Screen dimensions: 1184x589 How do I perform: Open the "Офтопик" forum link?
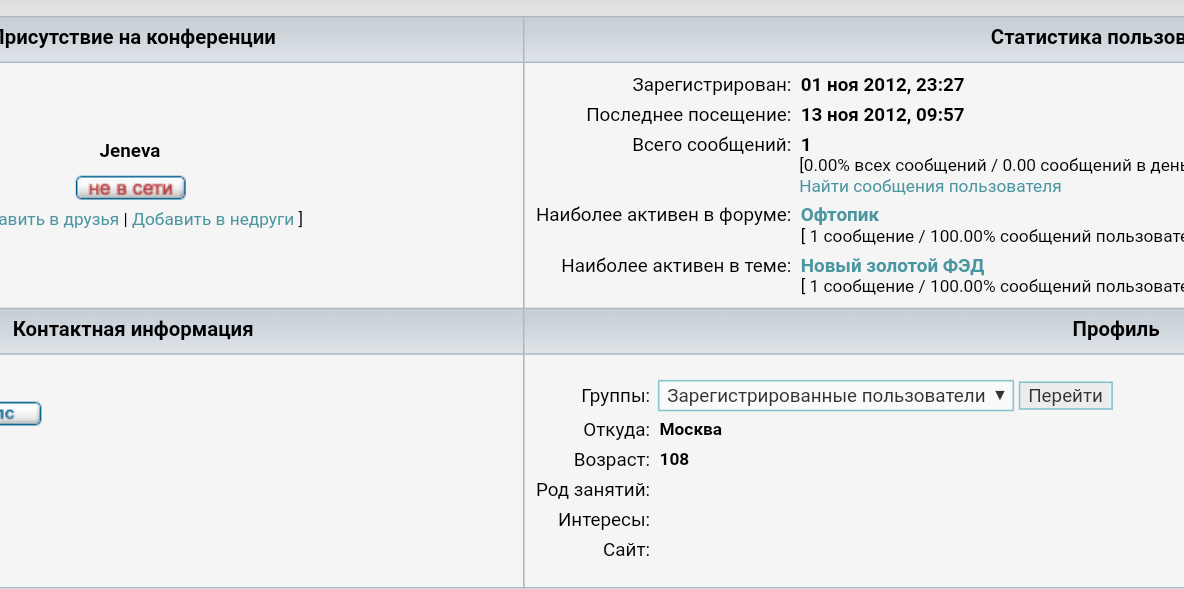pyautogui.click(x=840, y=215)
